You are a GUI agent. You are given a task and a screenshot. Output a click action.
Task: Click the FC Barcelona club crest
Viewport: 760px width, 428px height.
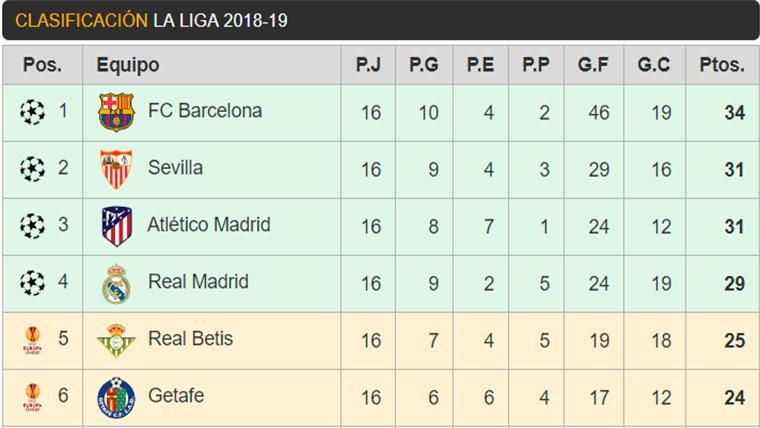[116, 112]
